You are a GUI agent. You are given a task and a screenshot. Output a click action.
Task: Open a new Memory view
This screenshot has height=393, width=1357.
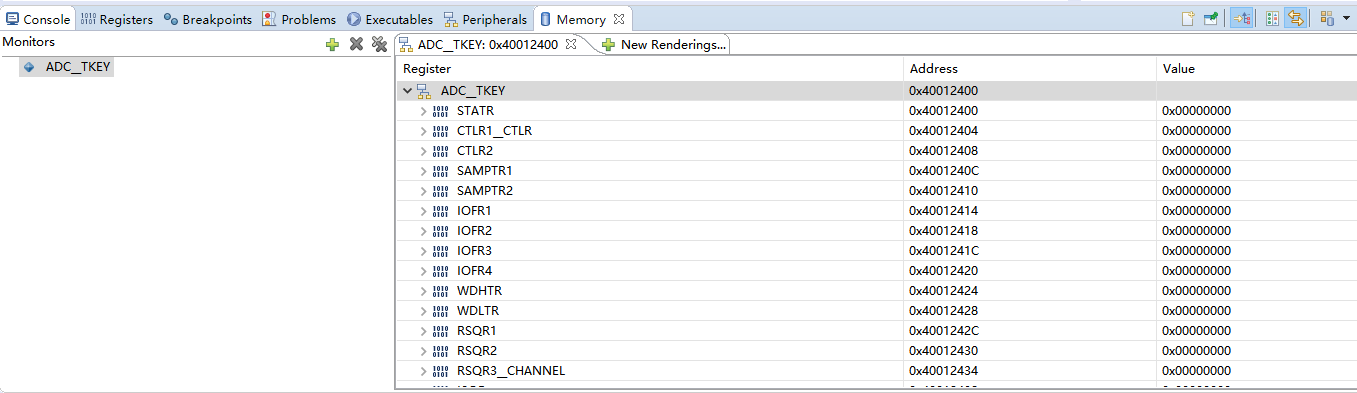pos(1189,18)
